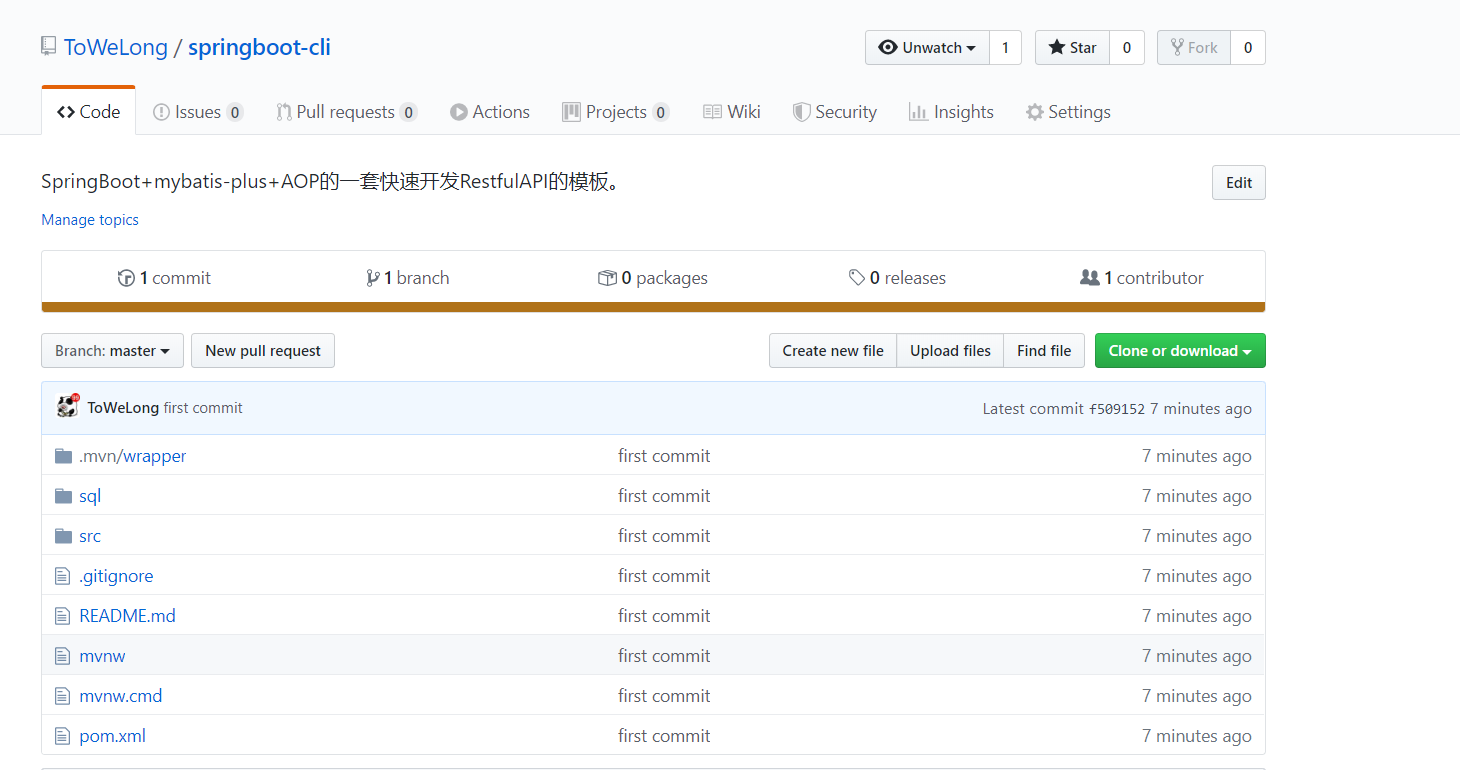
Task: Click the file icon next to README.md
Action: coord(63,616)
